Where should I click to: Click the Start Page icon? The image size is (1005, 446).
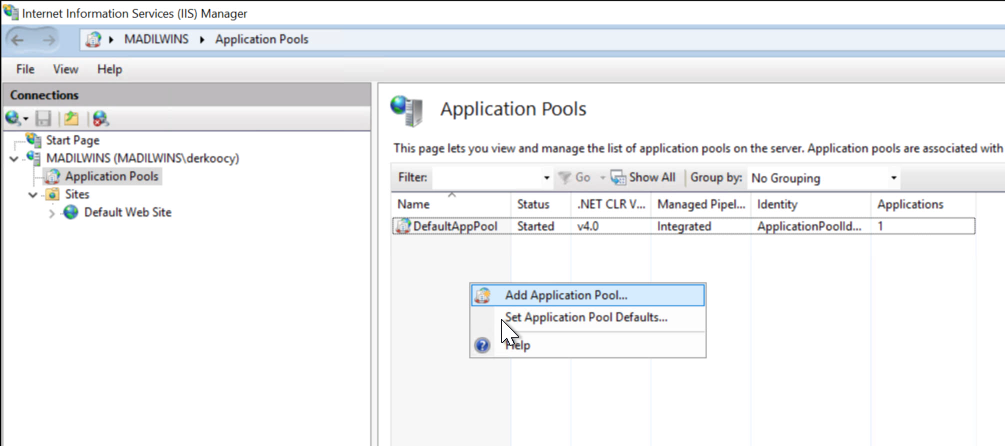pos(34,140)
